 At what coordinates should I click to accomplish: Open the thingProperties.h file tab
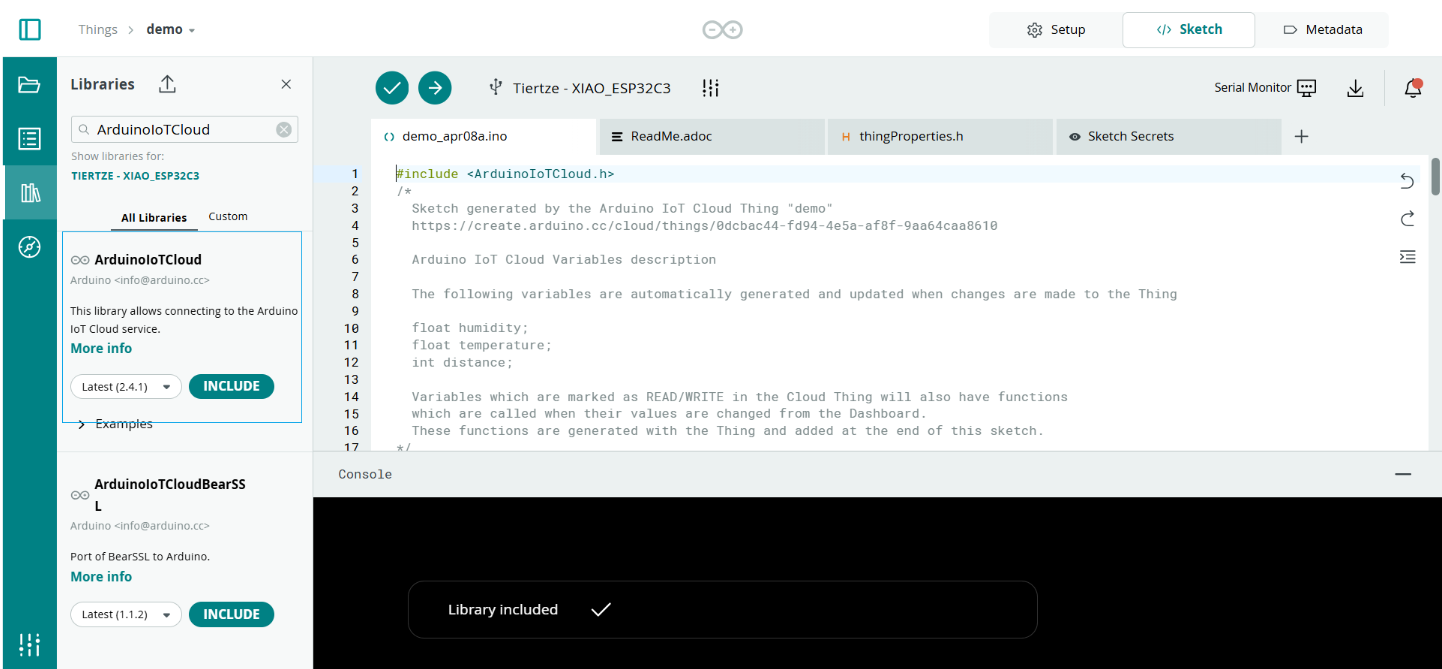click(940, 136)
